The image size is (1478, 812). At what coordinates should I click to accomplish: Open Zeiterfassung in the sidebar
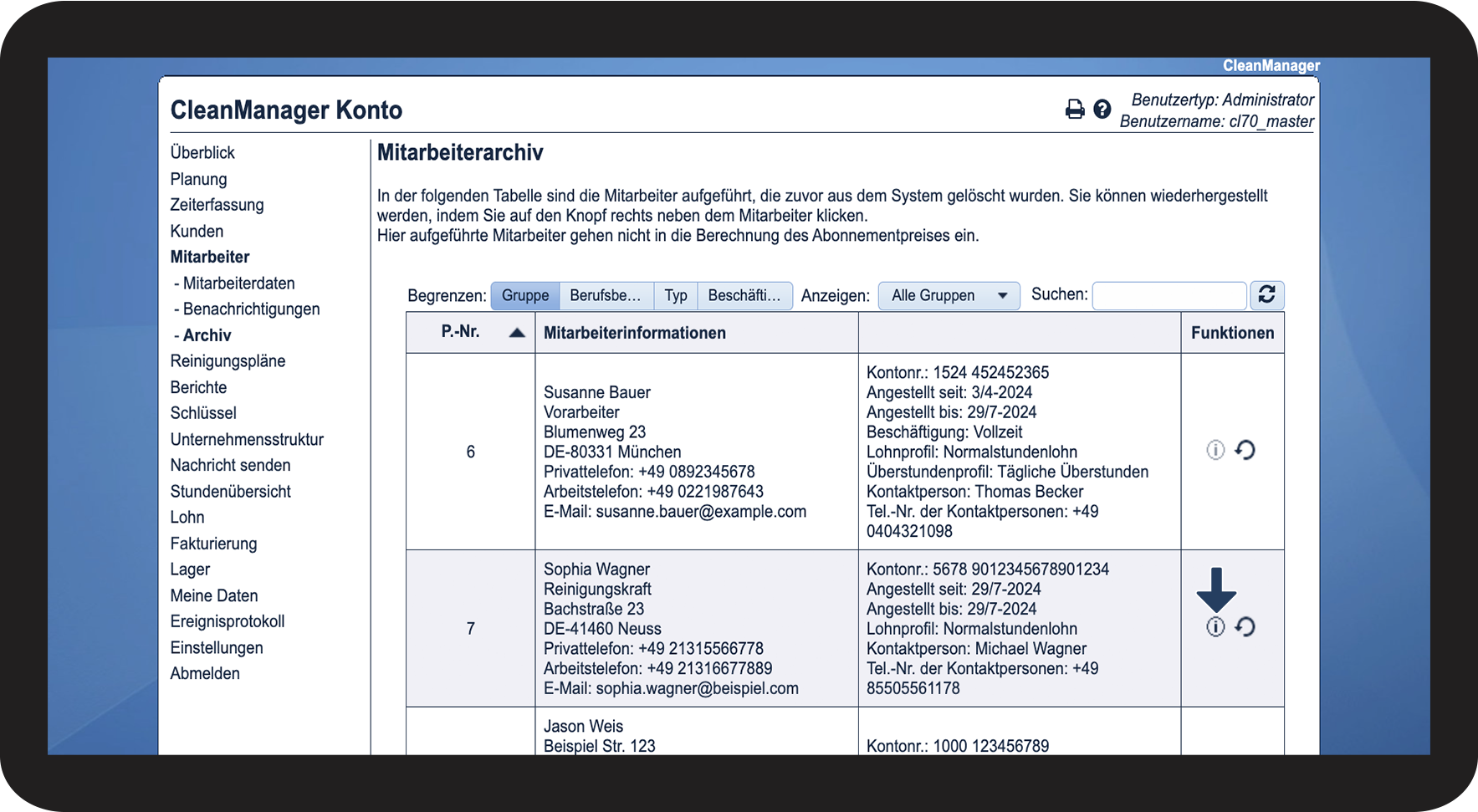(x=217, y=205)
